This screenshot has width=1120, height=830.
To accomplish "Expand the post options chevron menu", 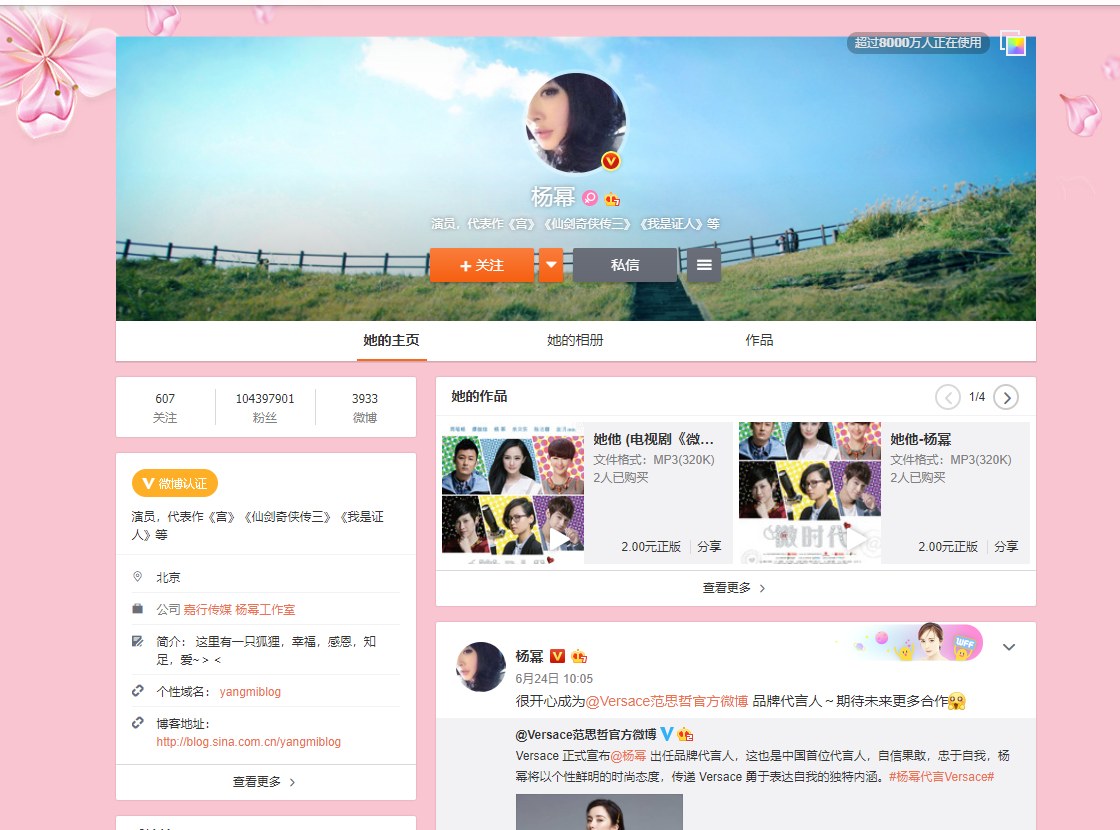I will click(x=1009, y=647).
